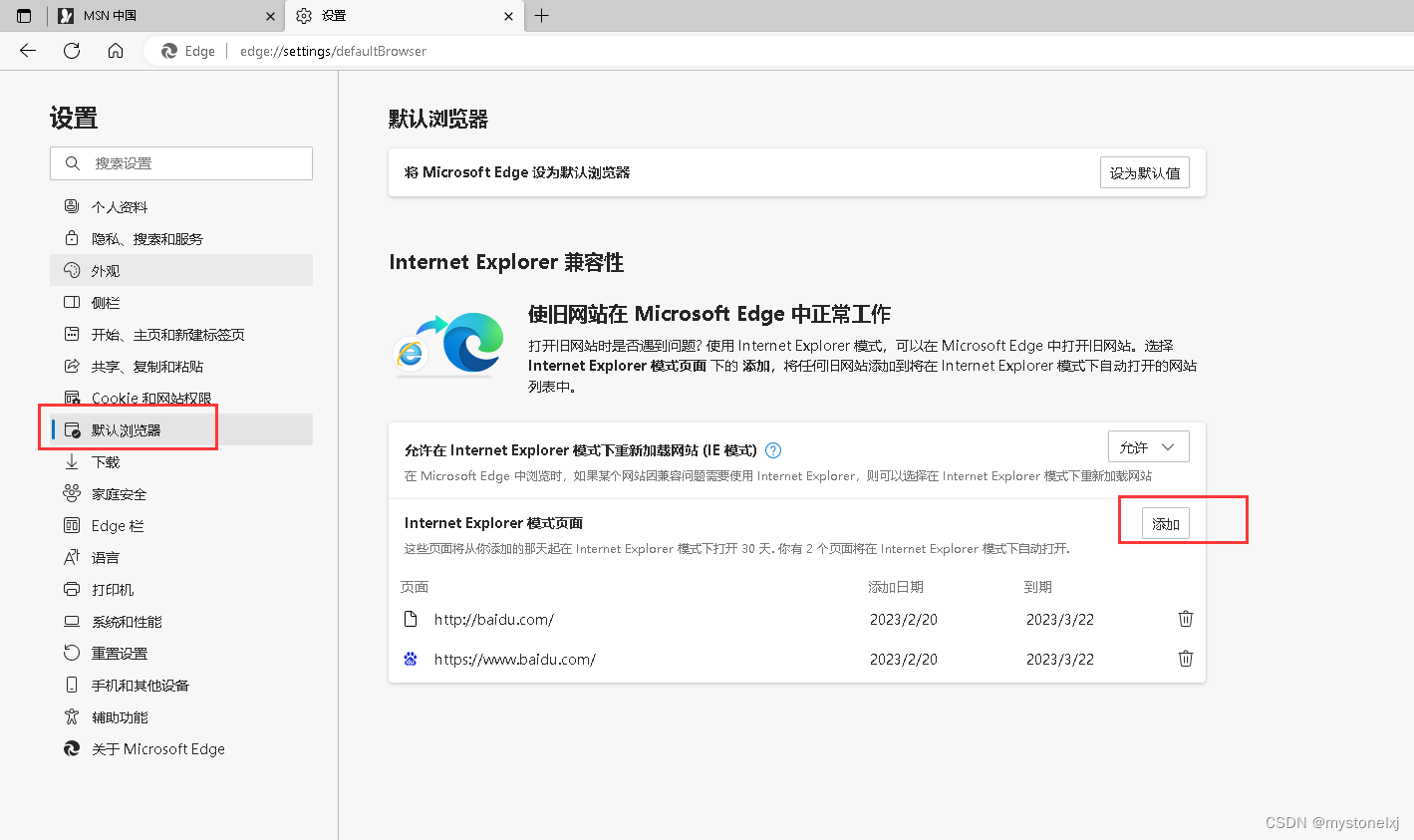The image size is (1414, 840).
Task: Open 重置设置 page
Action: [181, 654]
